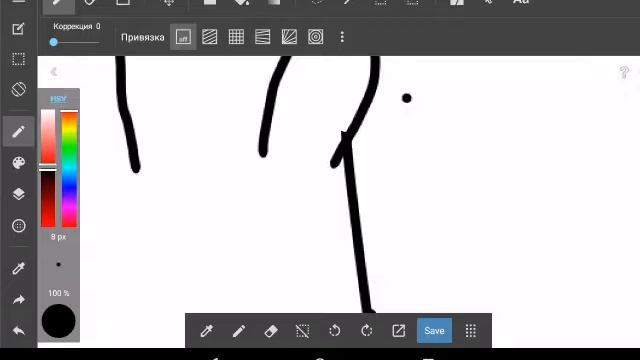
Task: Set saturation on the red-white bar
Action: pyautogui.click(x=48, y=137)
